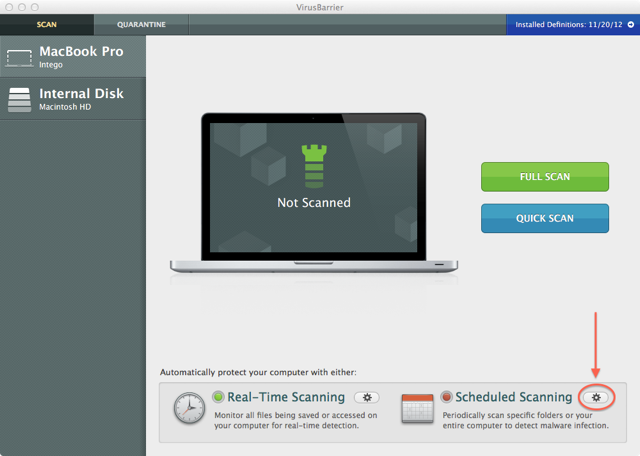Image resolution: width=640 pixels, height=456 pixels.
Task: Click the Not Scanned status text
Action: click(314, 202)
